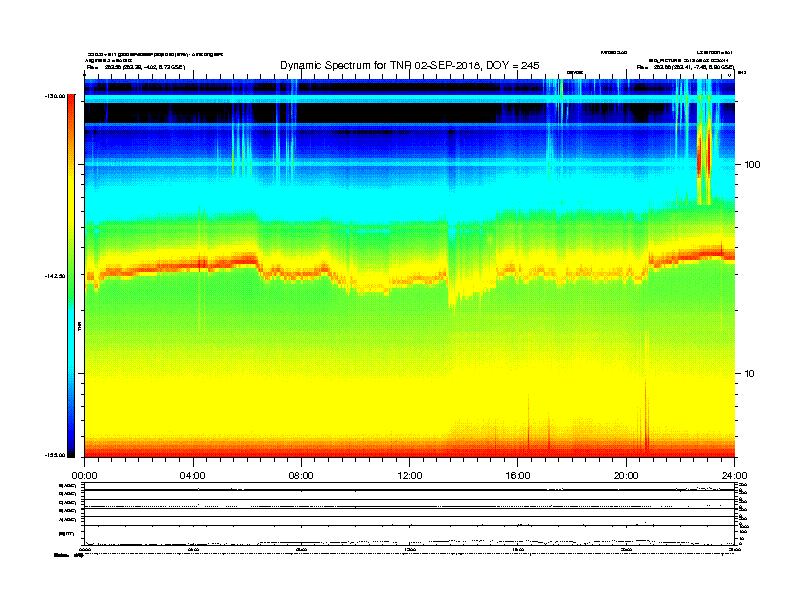Click the 04:00 time axis label
The height and width of the screenshot is (612, 792).
(x=193, y=476)
